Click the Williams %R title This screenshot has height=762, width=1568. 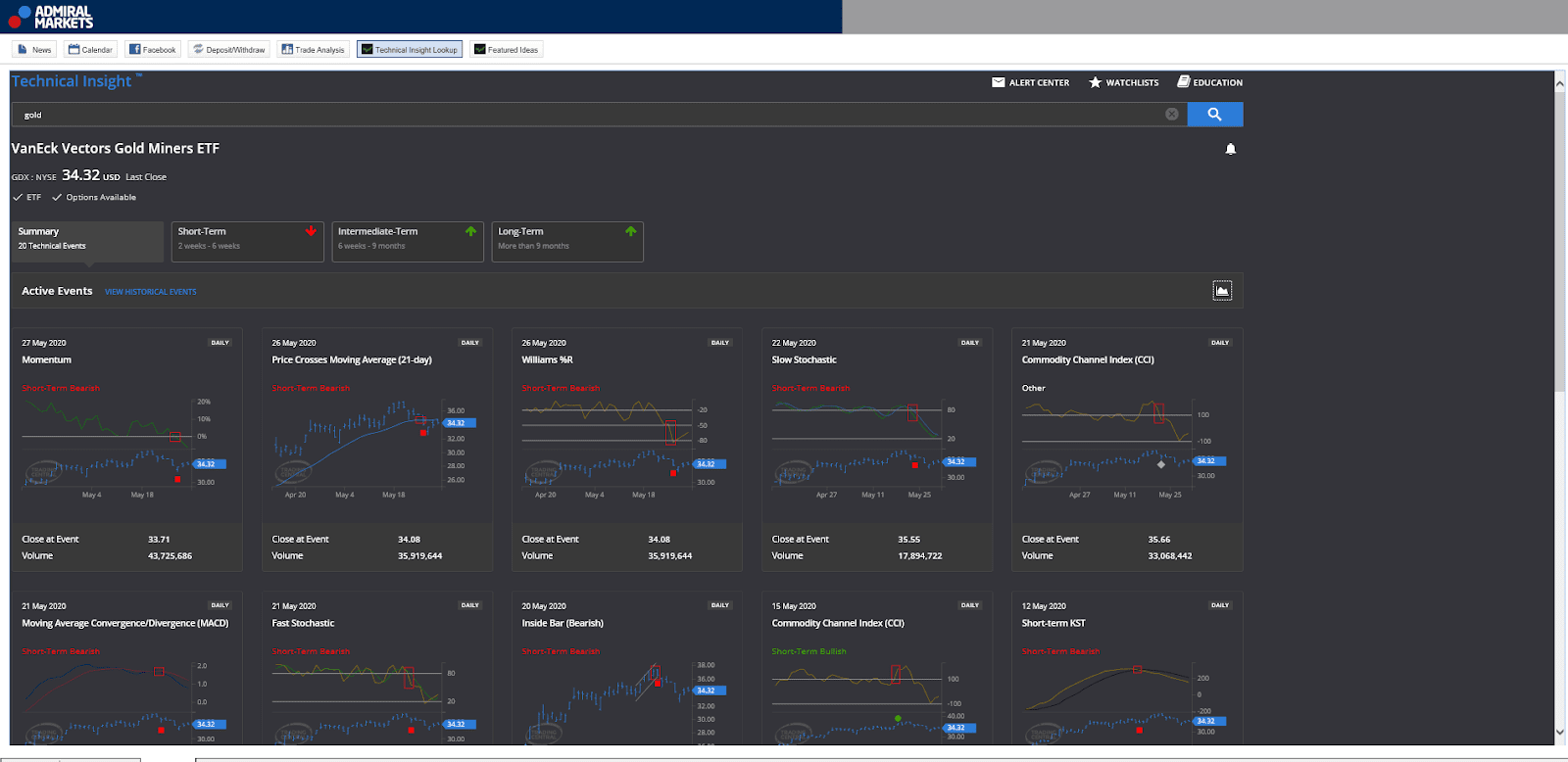[x=547, y=360]
